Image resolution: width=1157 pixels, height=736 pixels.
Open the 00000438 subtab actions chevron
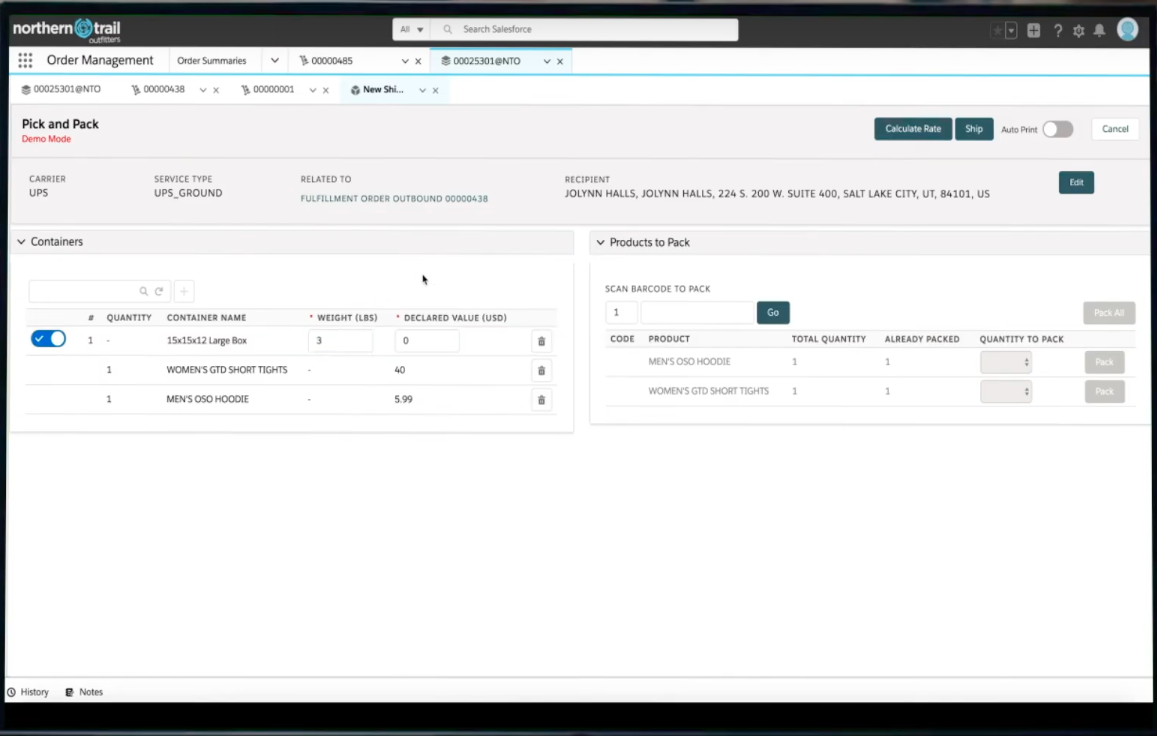click(x=203, y=90)
